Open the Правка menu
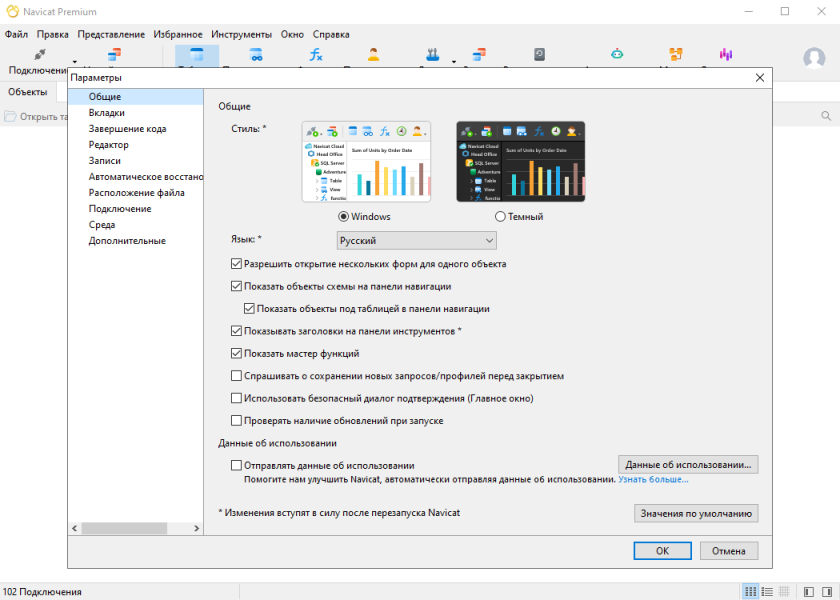This screenshot has width=840, height=600. (x=52, y=34)
